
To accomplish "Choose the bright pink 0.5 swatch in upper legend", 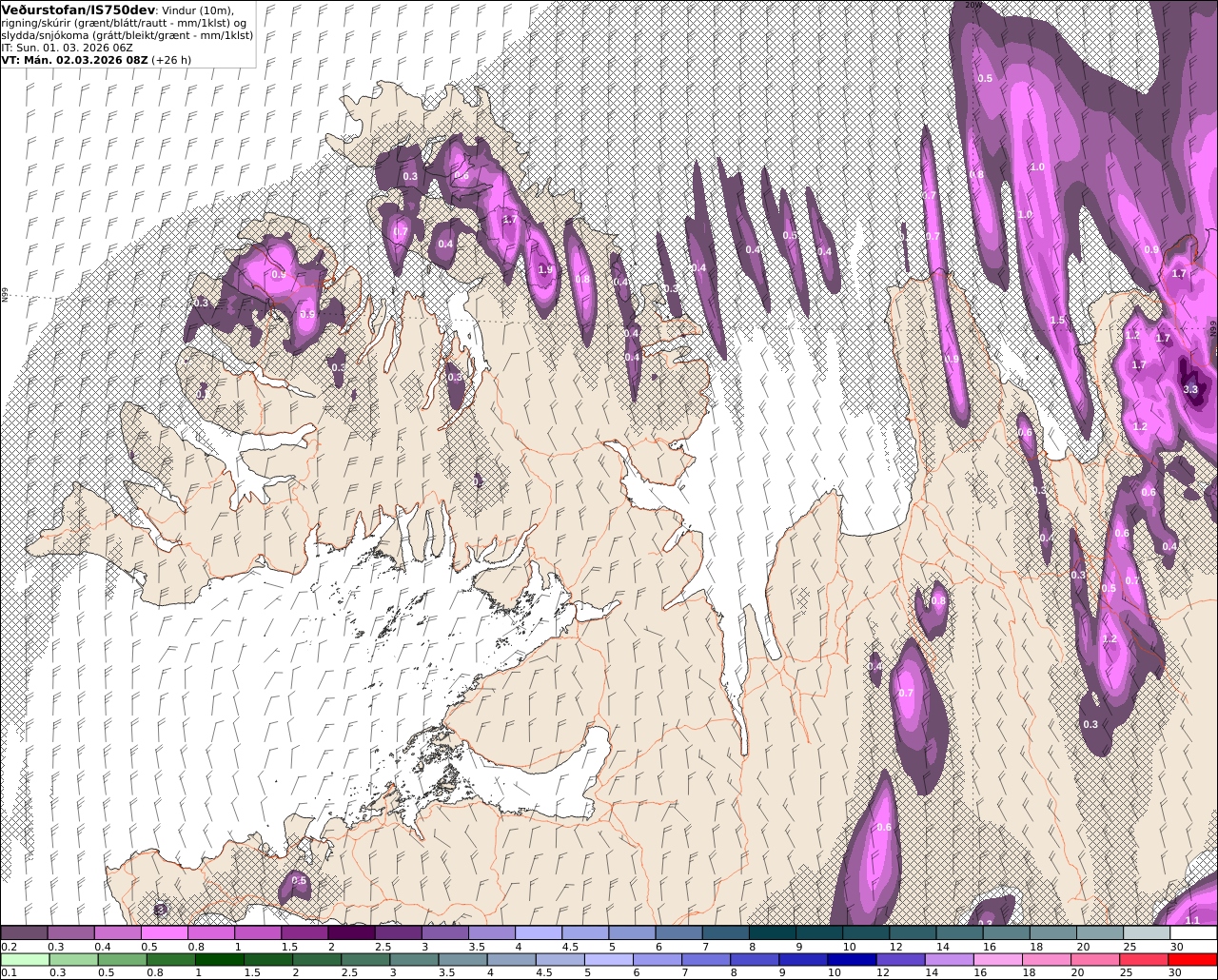I will click(164, 933).
